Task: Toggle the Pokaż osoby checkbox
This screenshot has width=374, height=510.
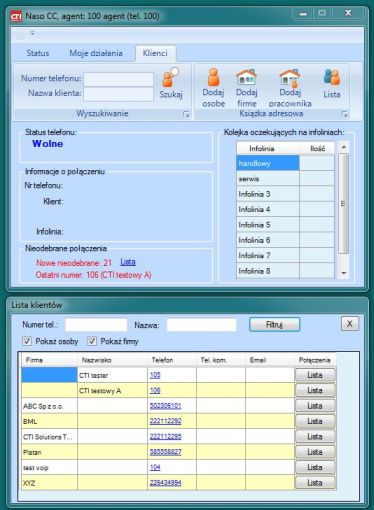Action: tap(27, 341)
